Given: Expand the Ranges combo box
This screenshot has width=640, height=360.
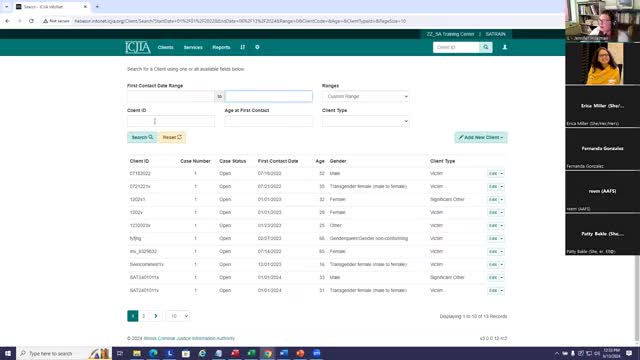Looking at the screenshot, I should pos(365,96).
